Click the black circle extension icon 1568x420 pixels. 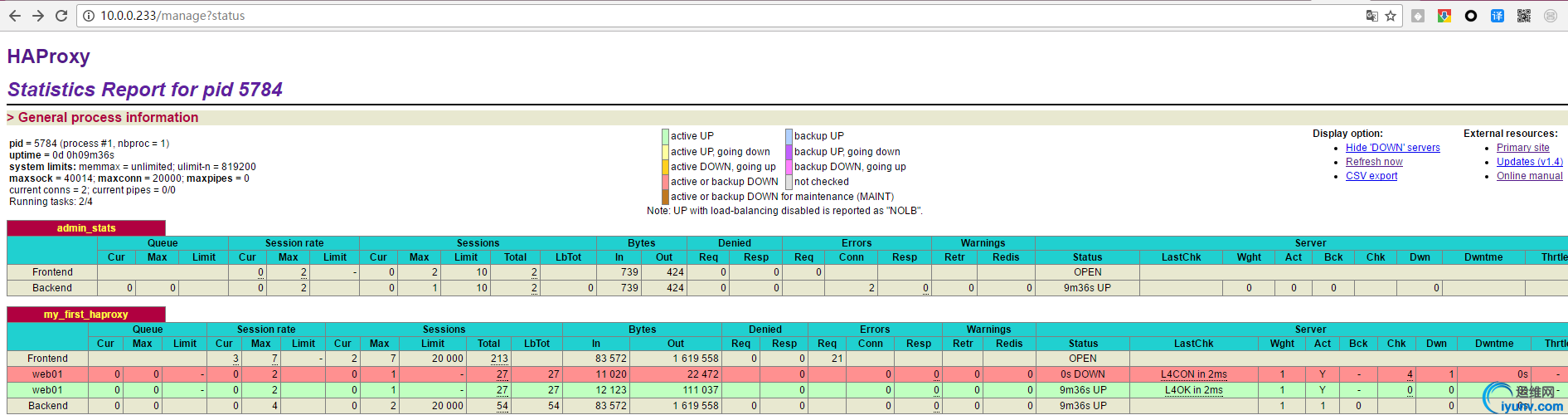[1471, 16]
